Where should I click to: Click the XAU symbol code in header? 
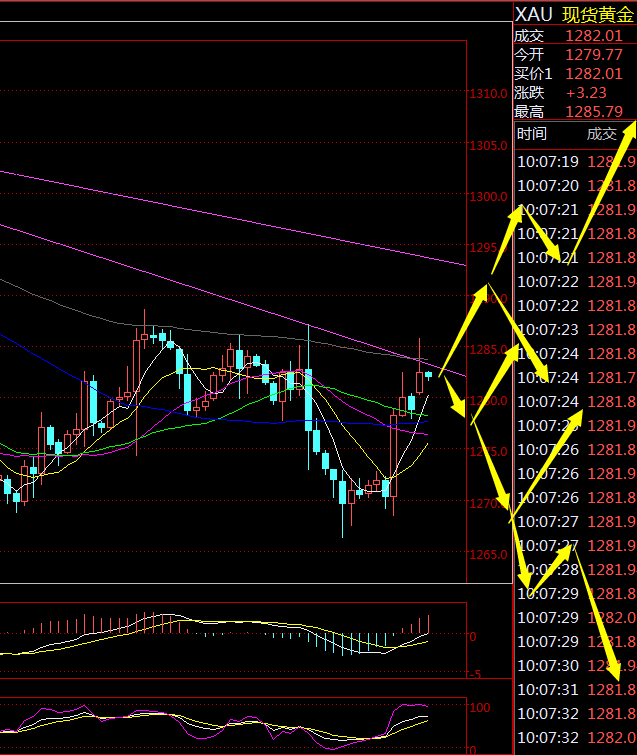tap(533, 14)
